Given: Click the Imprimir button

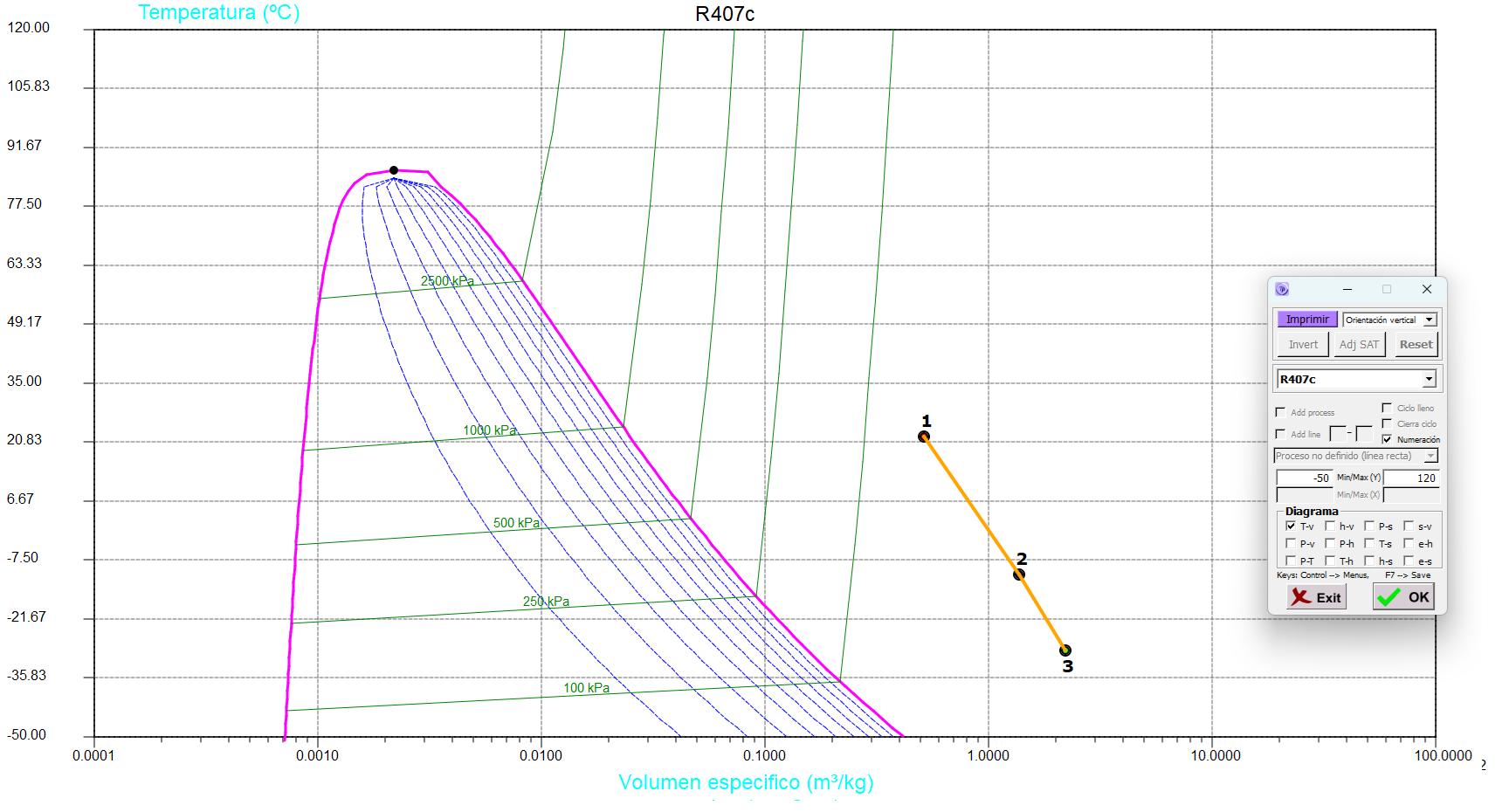Looking at the screenshot, I should click(x=1306, y=320).
